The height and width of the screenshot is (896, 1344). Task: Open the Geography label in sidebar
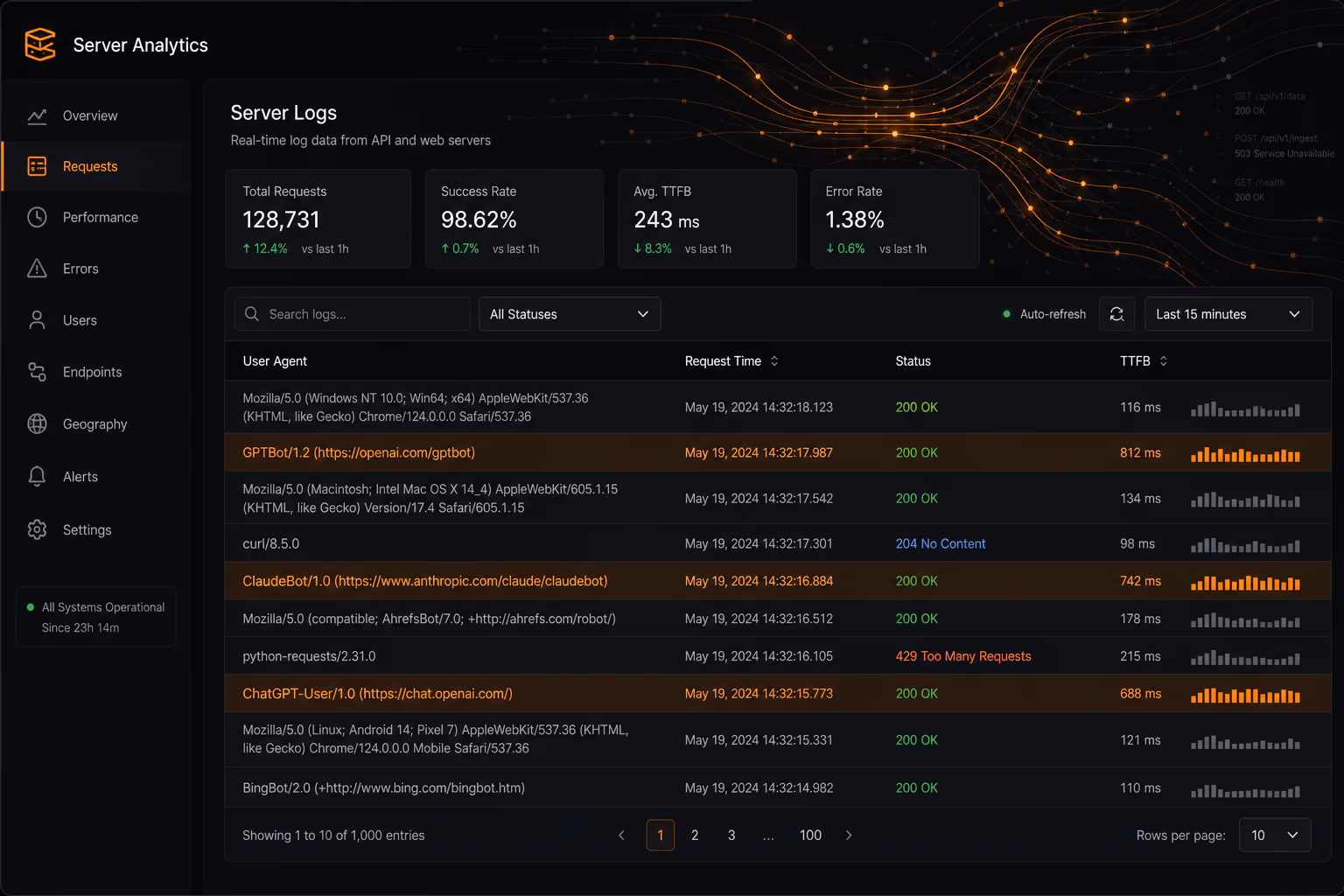(95, 424)
